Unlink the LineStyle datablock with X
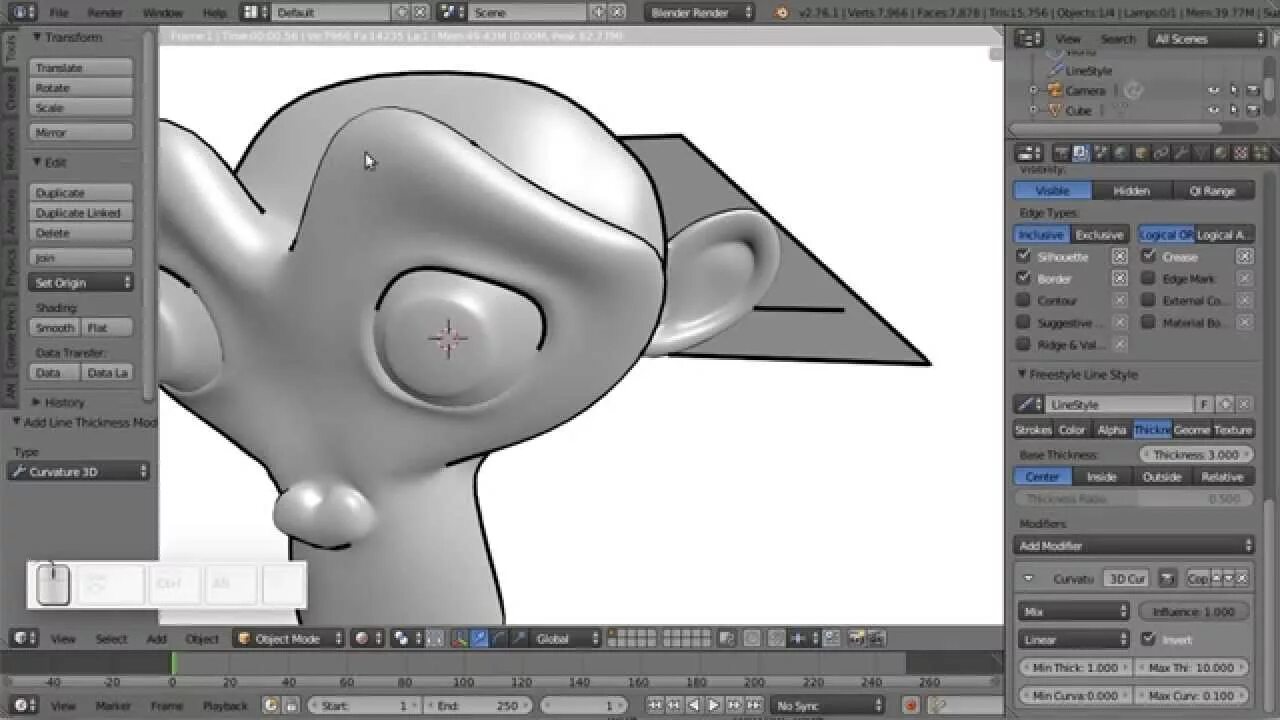This screenshot has width=1280, height=720. coord(1244,404)
